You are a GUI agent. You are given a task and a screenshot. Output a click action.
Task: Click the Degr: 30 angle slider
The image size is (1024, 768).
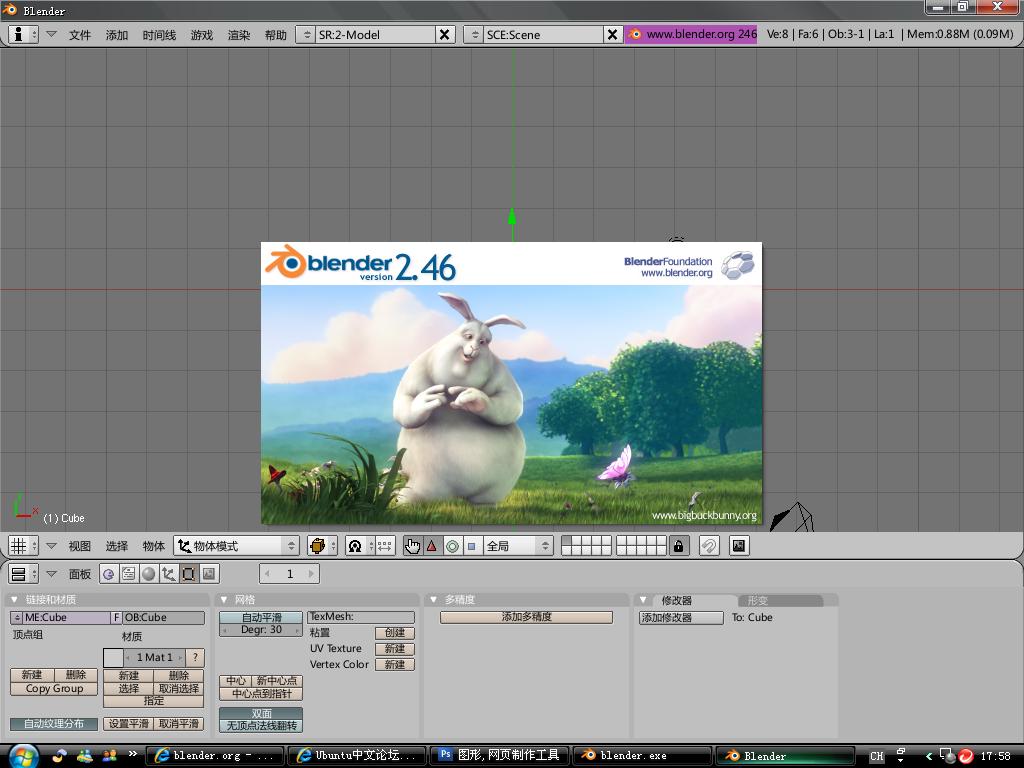pos(261,630)
